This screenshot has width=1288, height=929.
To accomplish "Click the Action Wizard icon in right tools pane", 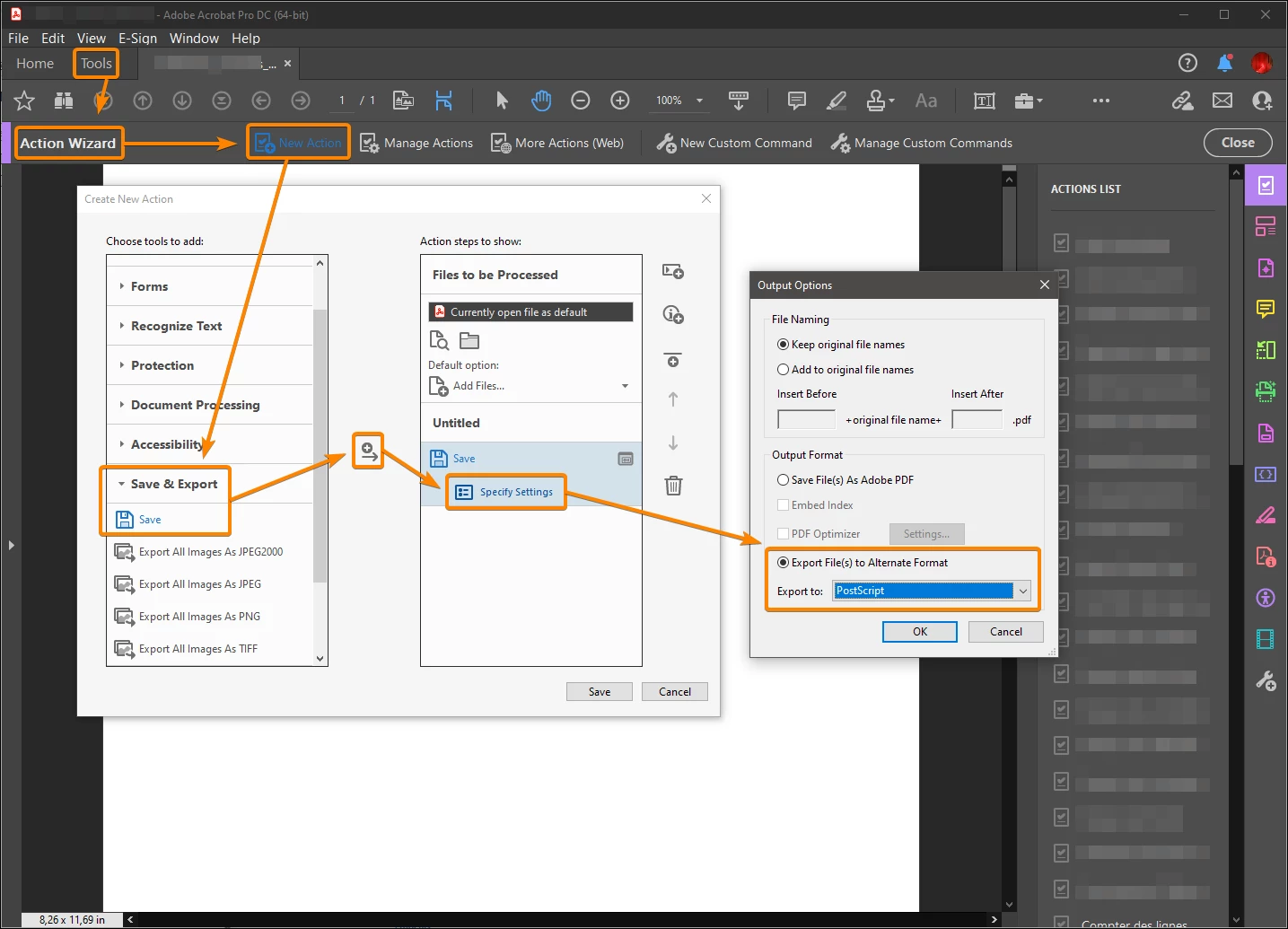I will [1266, 185].
